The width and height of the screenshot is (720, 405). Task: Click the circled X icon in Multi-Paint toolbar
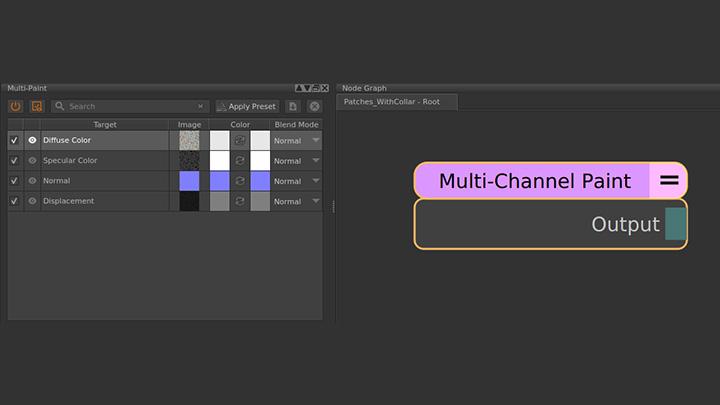click(x=315, y=107)
